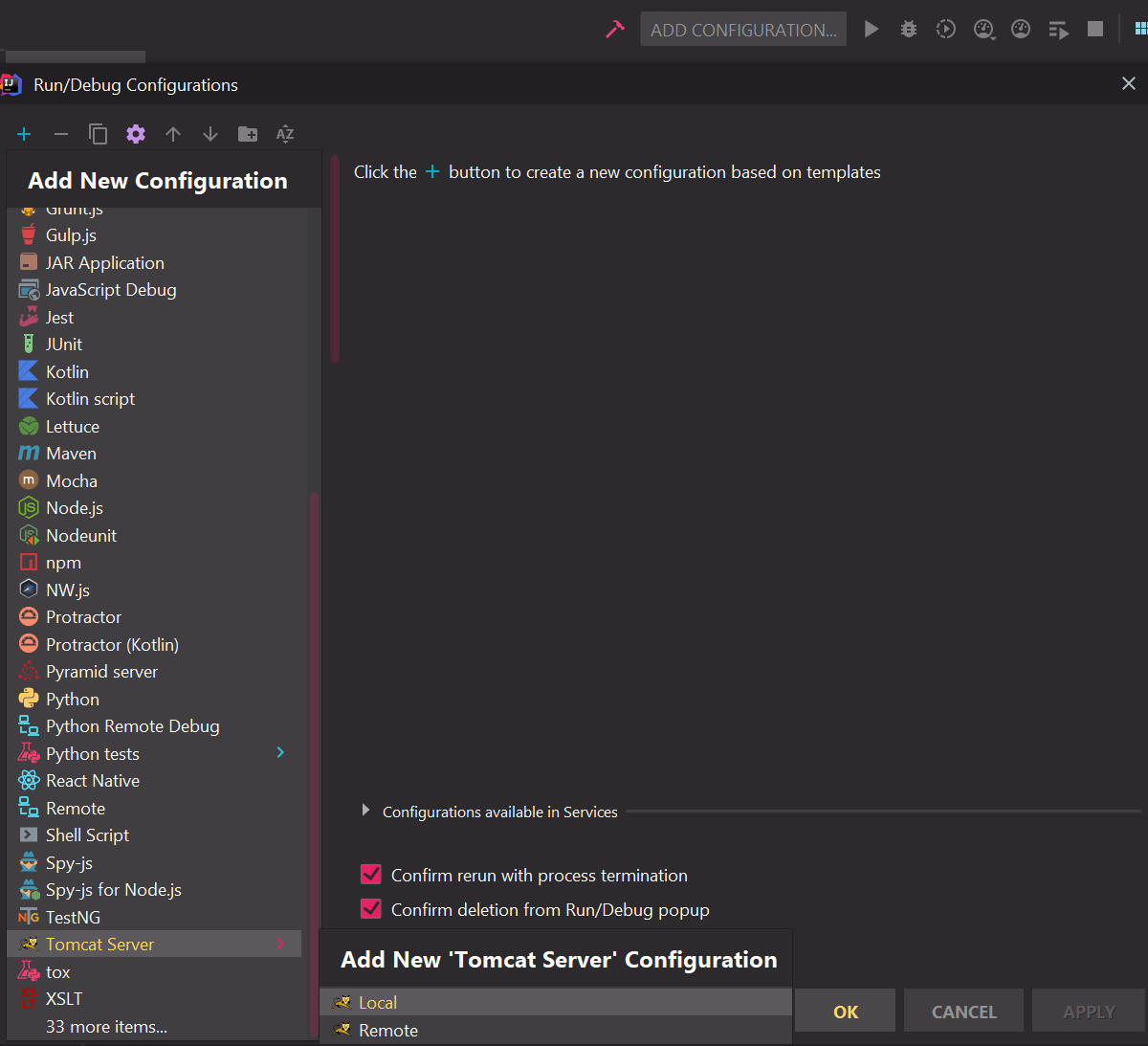Select Mocha configuration type
The width and height of the screenshot is (1148, 1046).
point(154,481)
